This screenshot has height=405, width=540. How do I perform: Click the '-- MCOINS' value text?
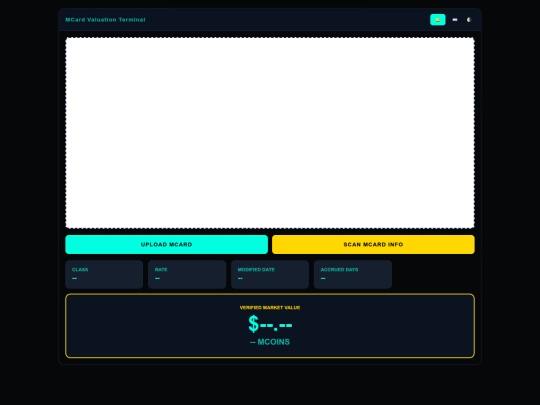(270, 342)
